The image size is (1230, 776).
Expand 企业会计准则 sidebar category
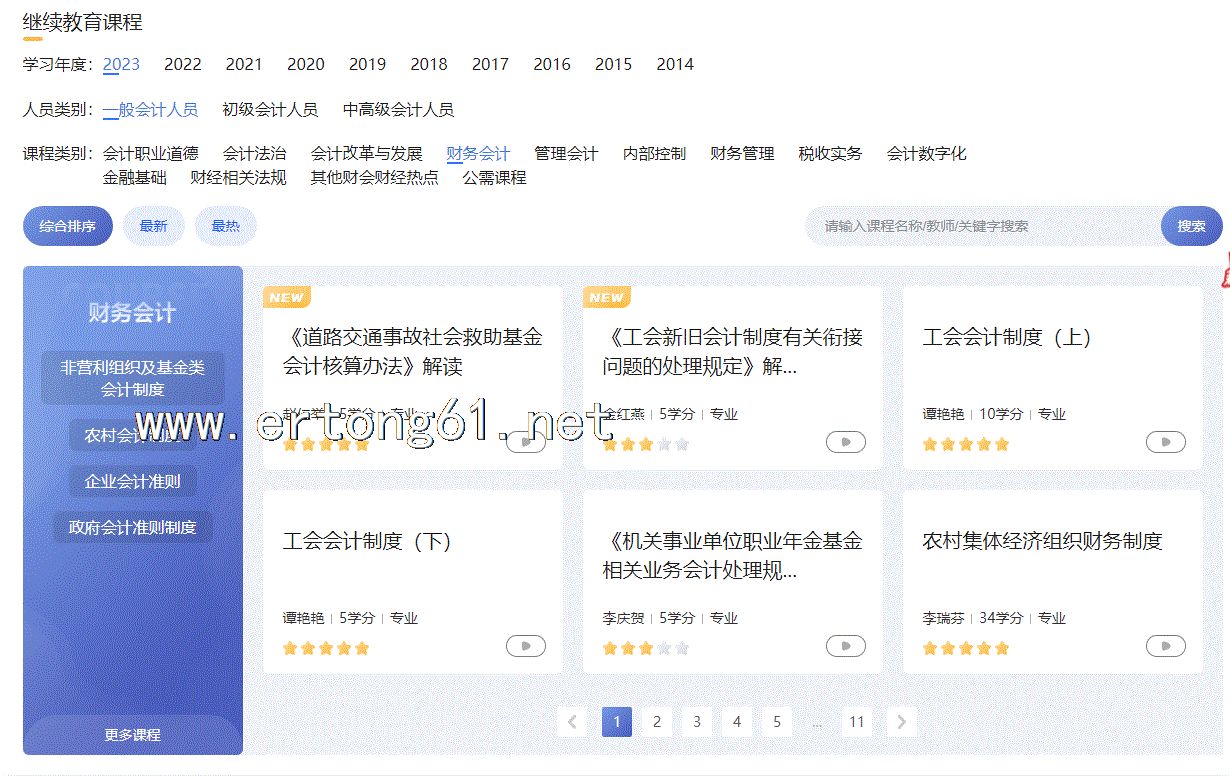click(x=133, y=481)
